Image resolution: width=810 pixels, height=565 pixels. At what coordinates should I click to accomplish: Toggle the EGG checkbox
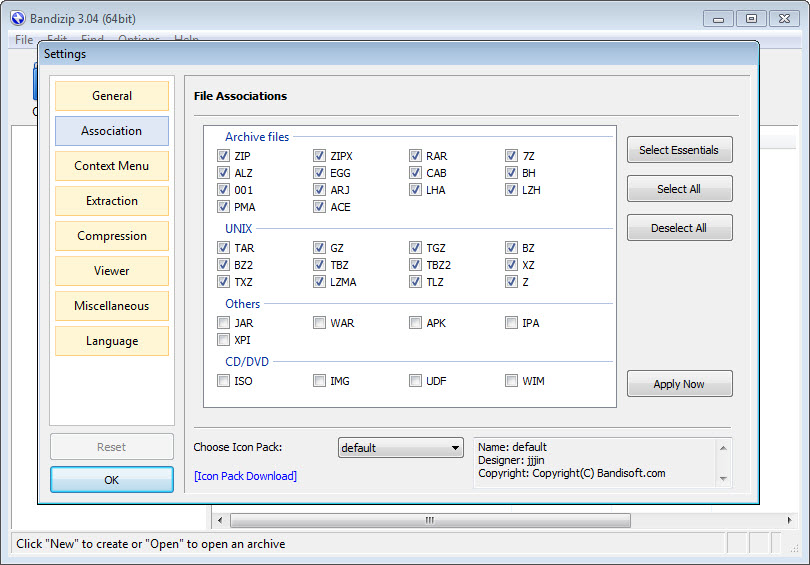point(319,172)
